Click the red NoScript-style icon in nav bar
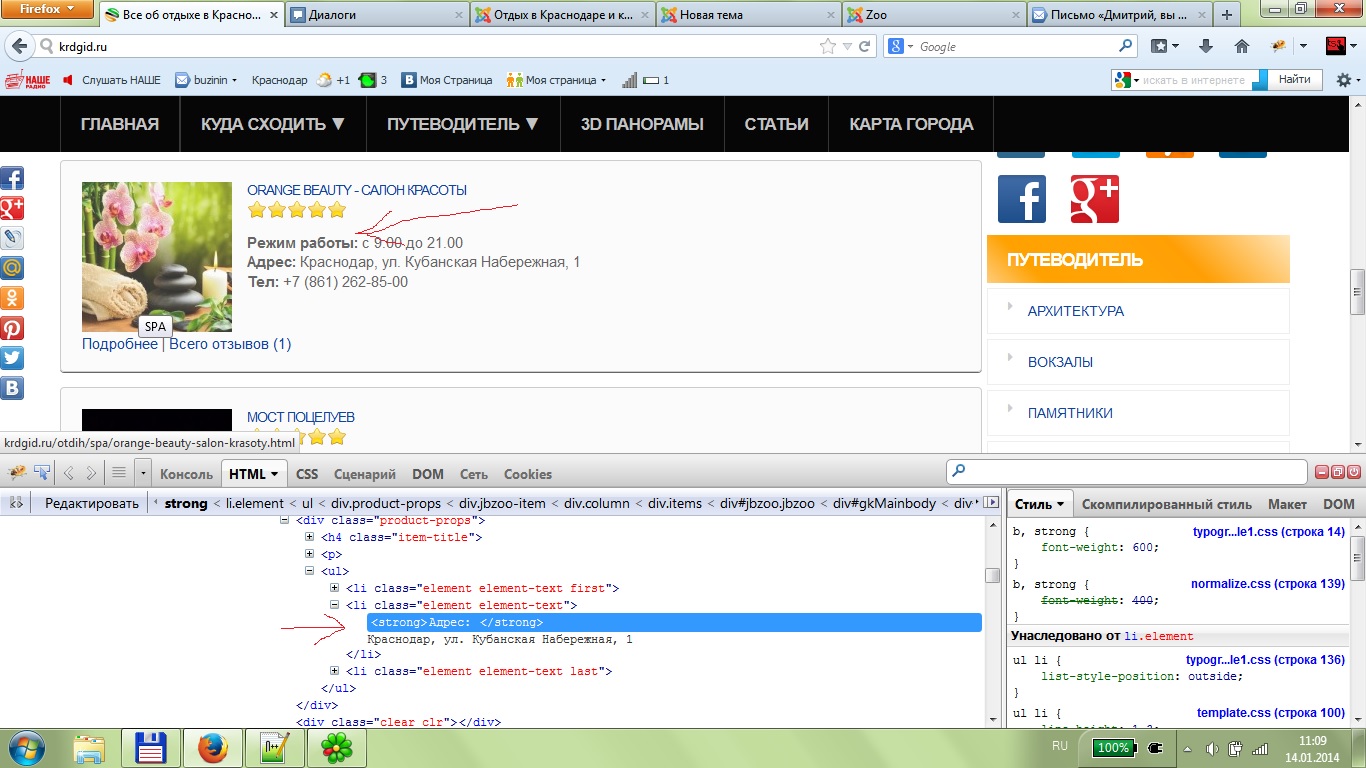Image resolution: width=1366 pixels, height=768 pixels. [1335, 46]
